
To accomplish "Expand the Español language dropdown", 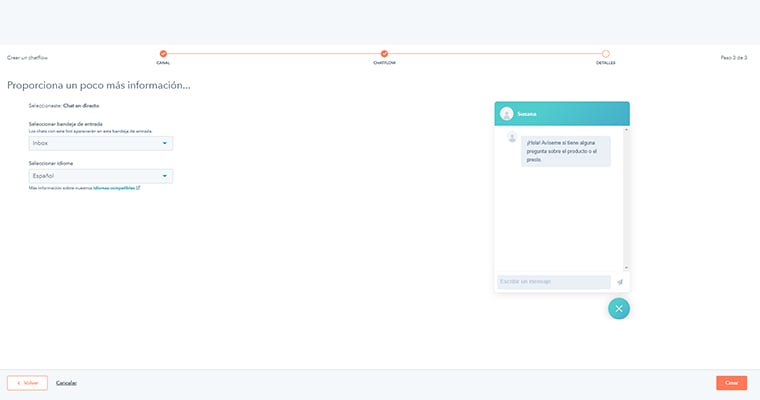I will (x=100, y=176).
